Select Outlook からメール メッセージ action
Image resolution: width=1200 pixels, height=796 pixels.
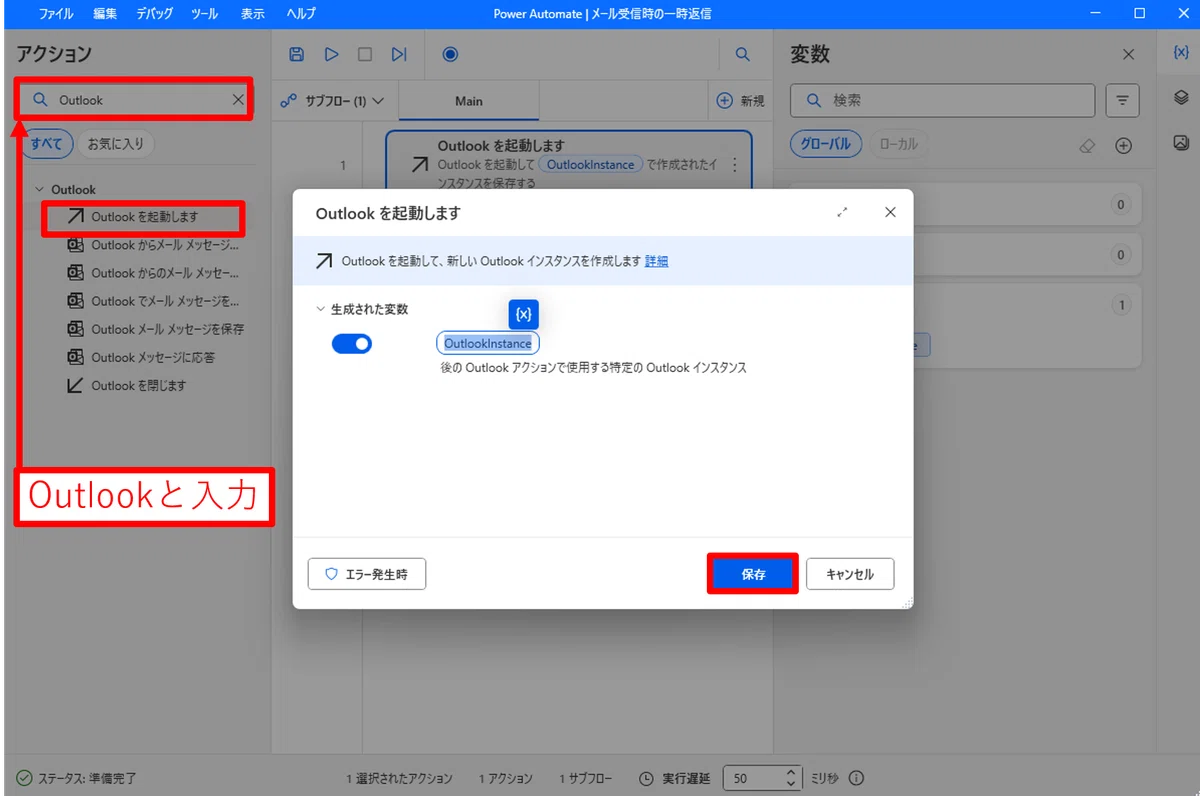153,245
